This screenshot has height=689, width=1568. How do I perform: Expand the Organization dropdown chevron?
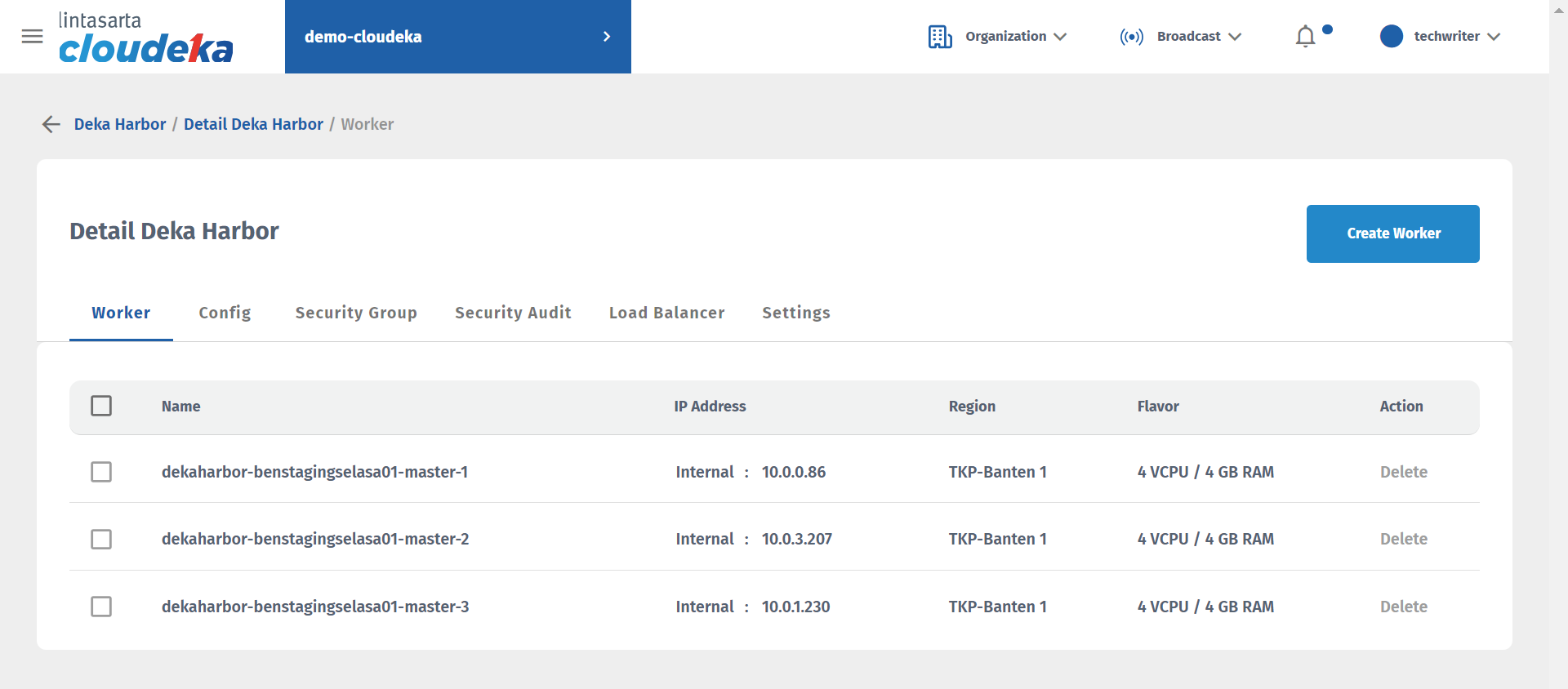tap(1060, 37)
